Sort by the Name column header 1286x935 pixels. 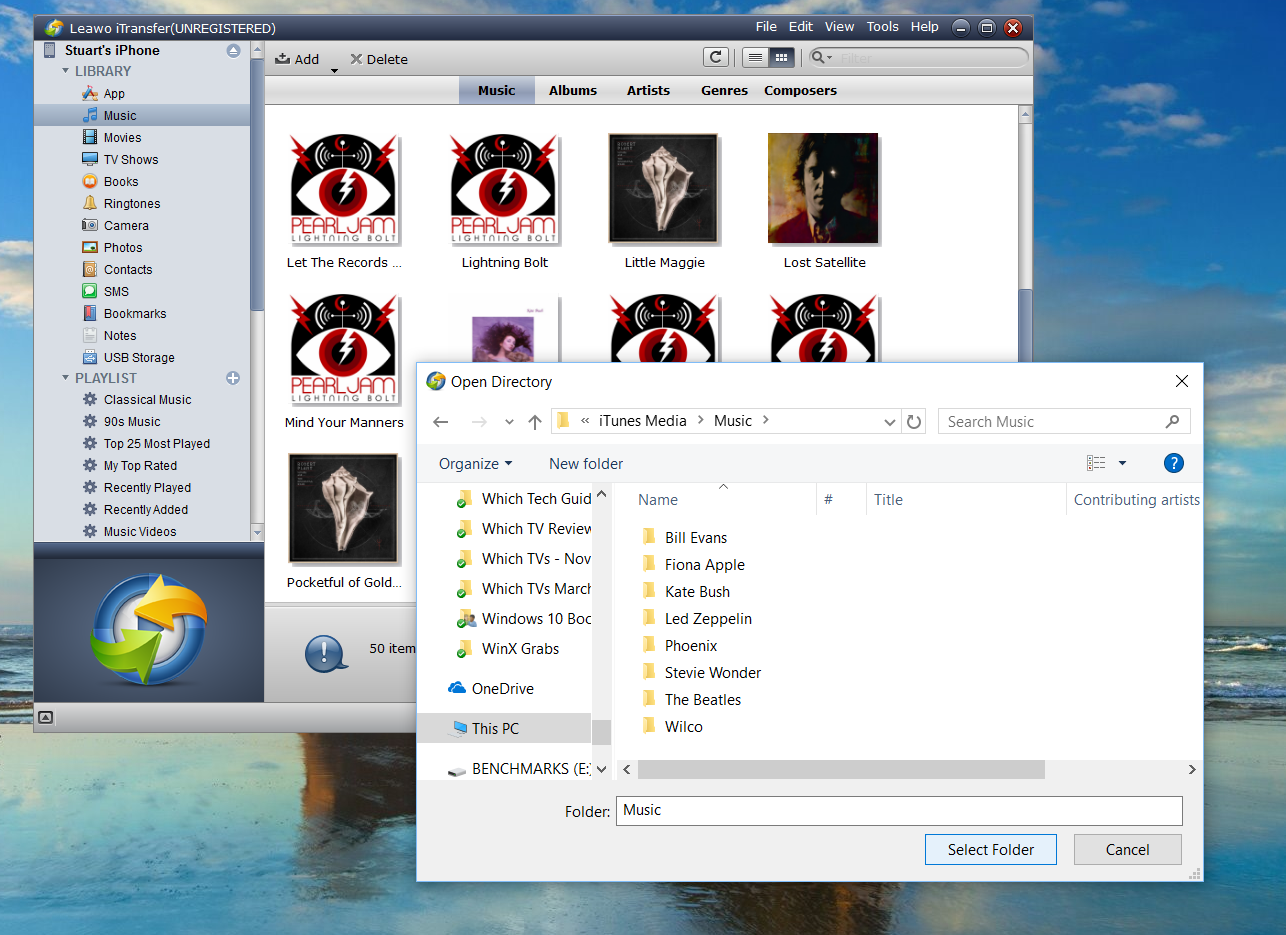[x=658, y=499]
